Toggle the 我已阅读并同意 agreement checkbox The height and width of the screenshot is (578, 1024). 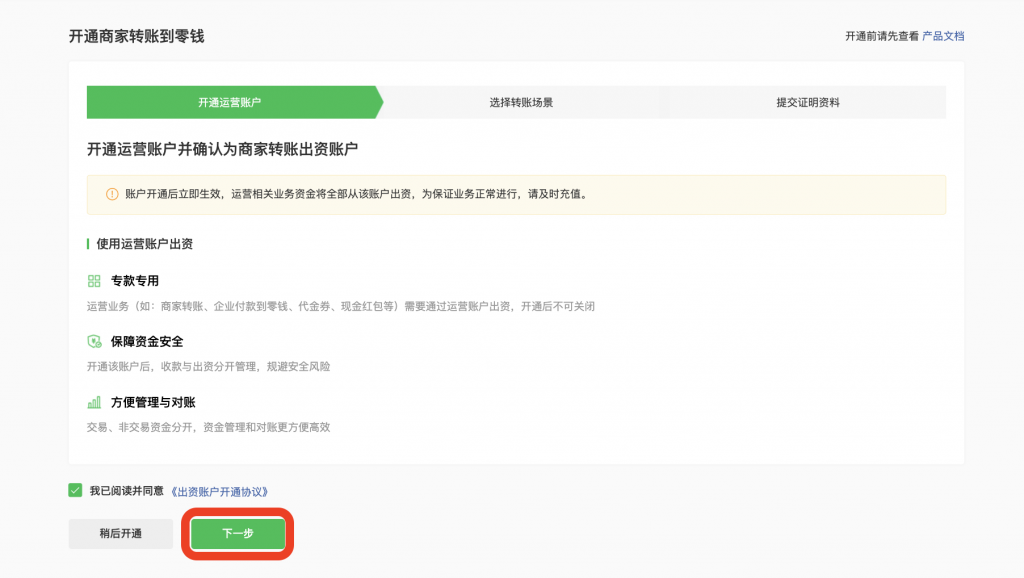pyautogui.click(x=75, y=490)
